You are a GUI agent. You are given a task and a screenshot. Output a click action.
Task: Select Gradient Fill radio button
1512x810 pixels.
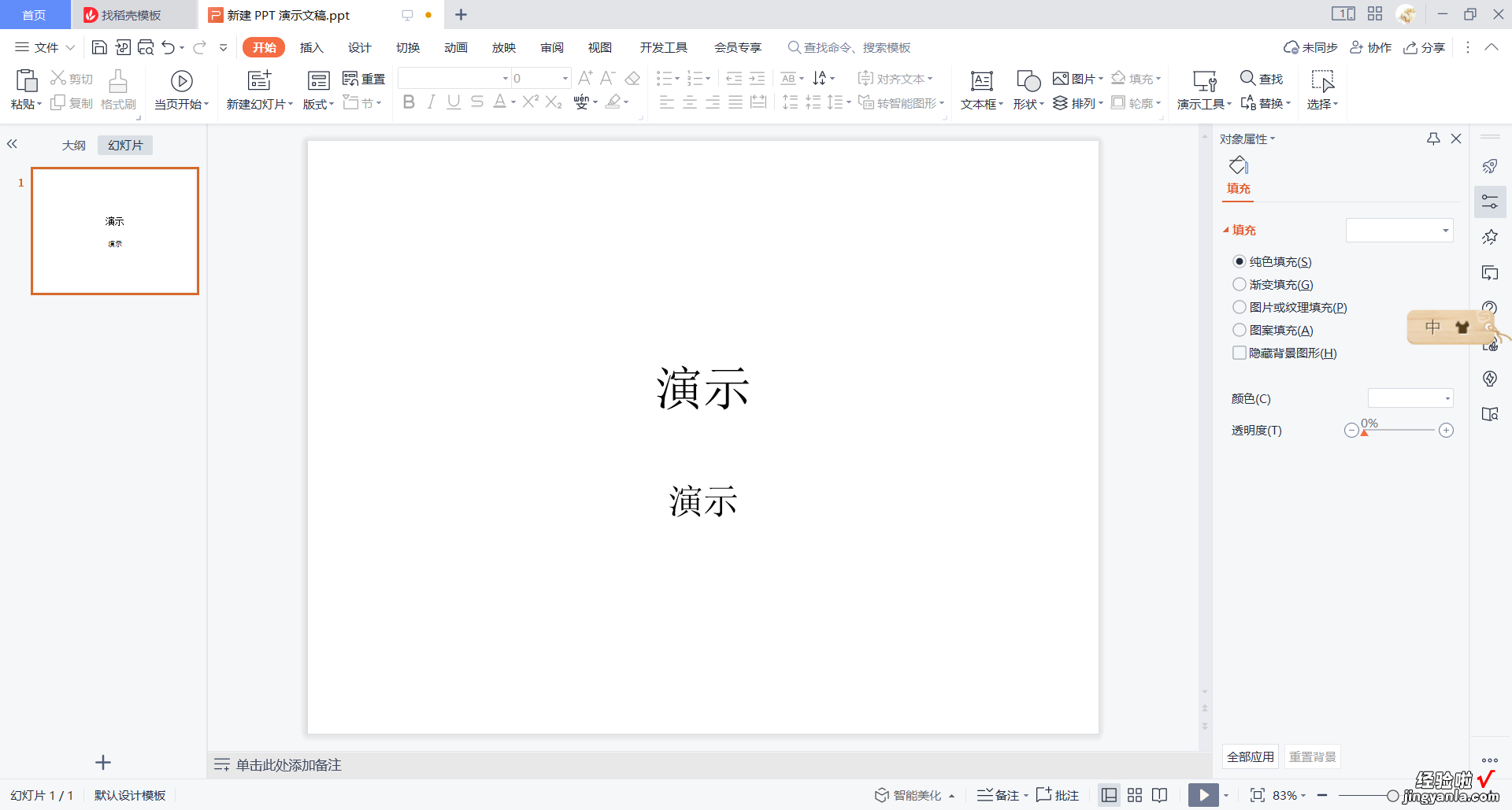coord(1240,284)
